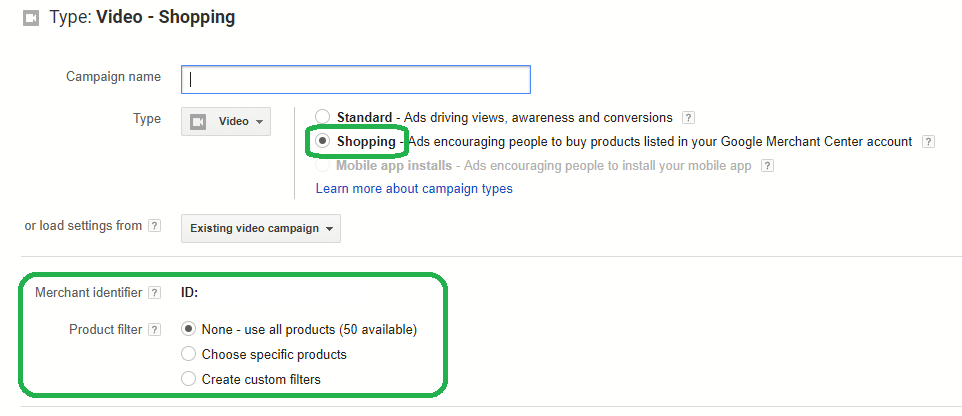The image size is (962, 416).
Task: Open help icon next to Standard option
Action: [688, 117]
